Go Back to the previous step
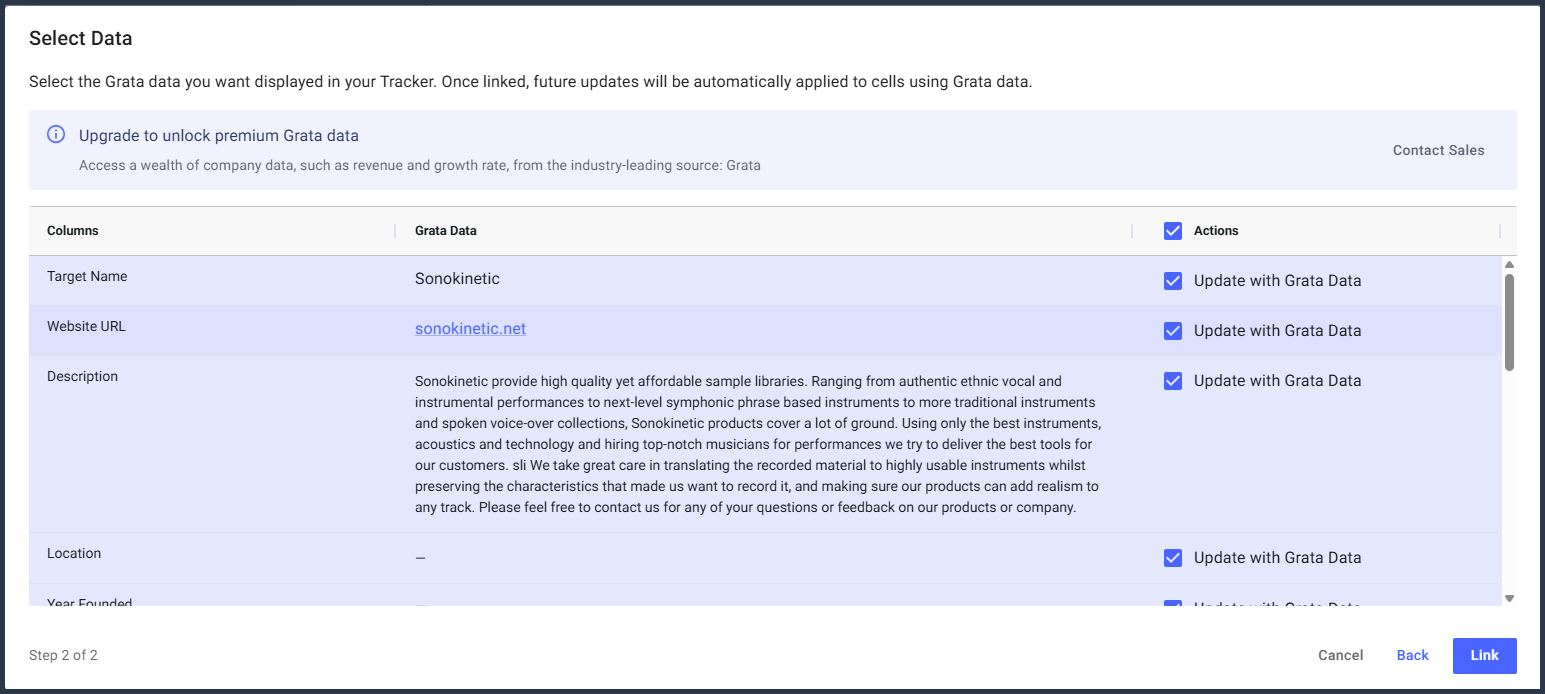This screenshot has height=694, width=1545. point(1412,655)
